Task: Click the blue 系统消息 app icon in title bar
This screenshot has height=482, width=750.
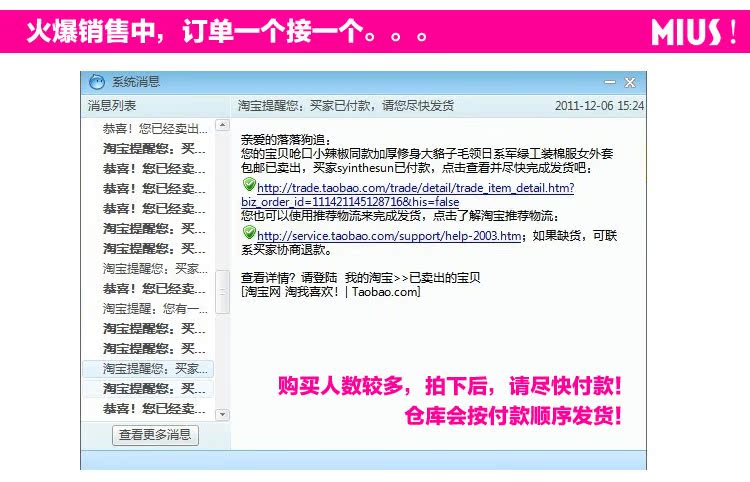Action: (x=97, y=82)
